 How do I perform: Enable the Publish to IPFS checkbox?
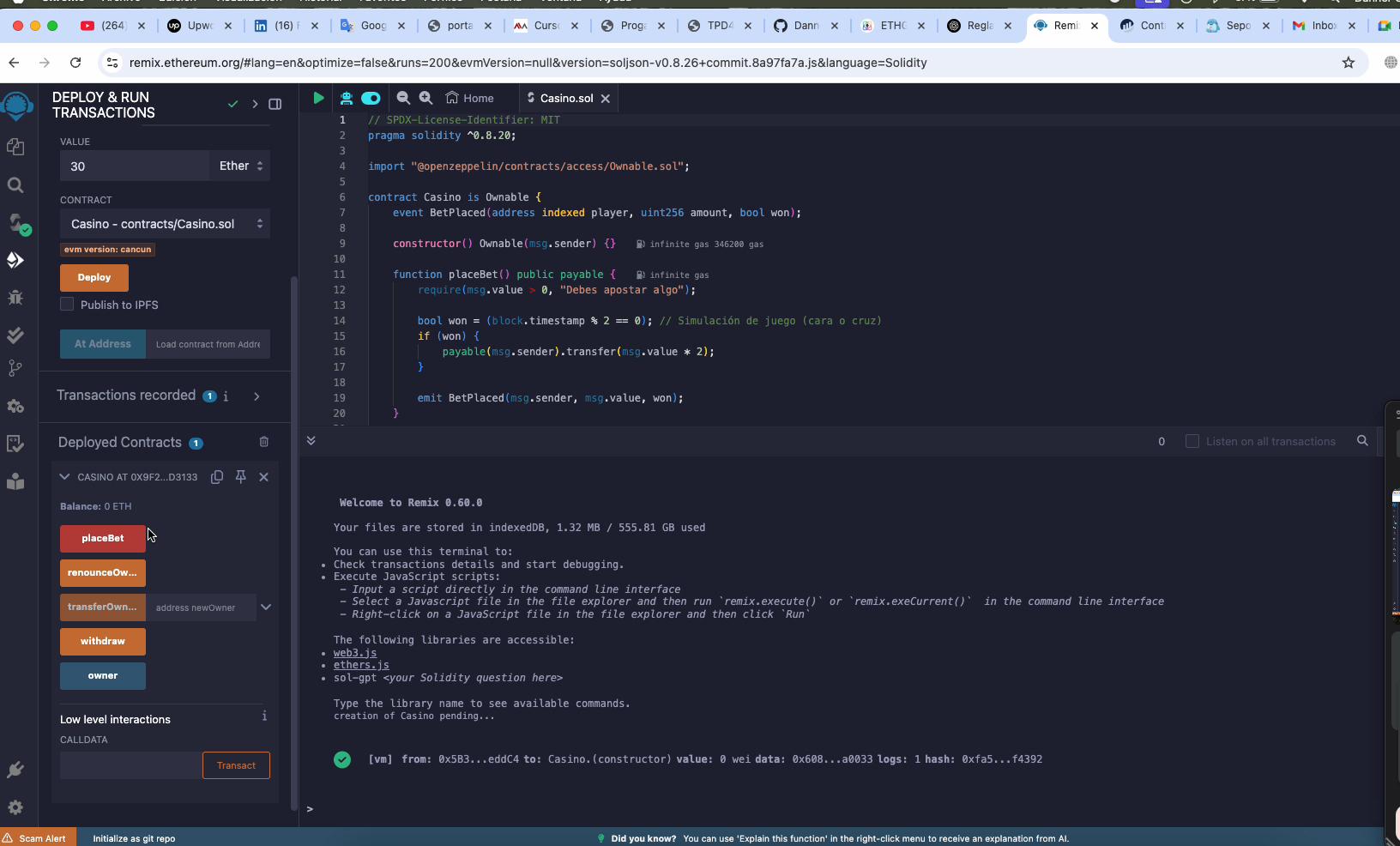coord(67,305)
